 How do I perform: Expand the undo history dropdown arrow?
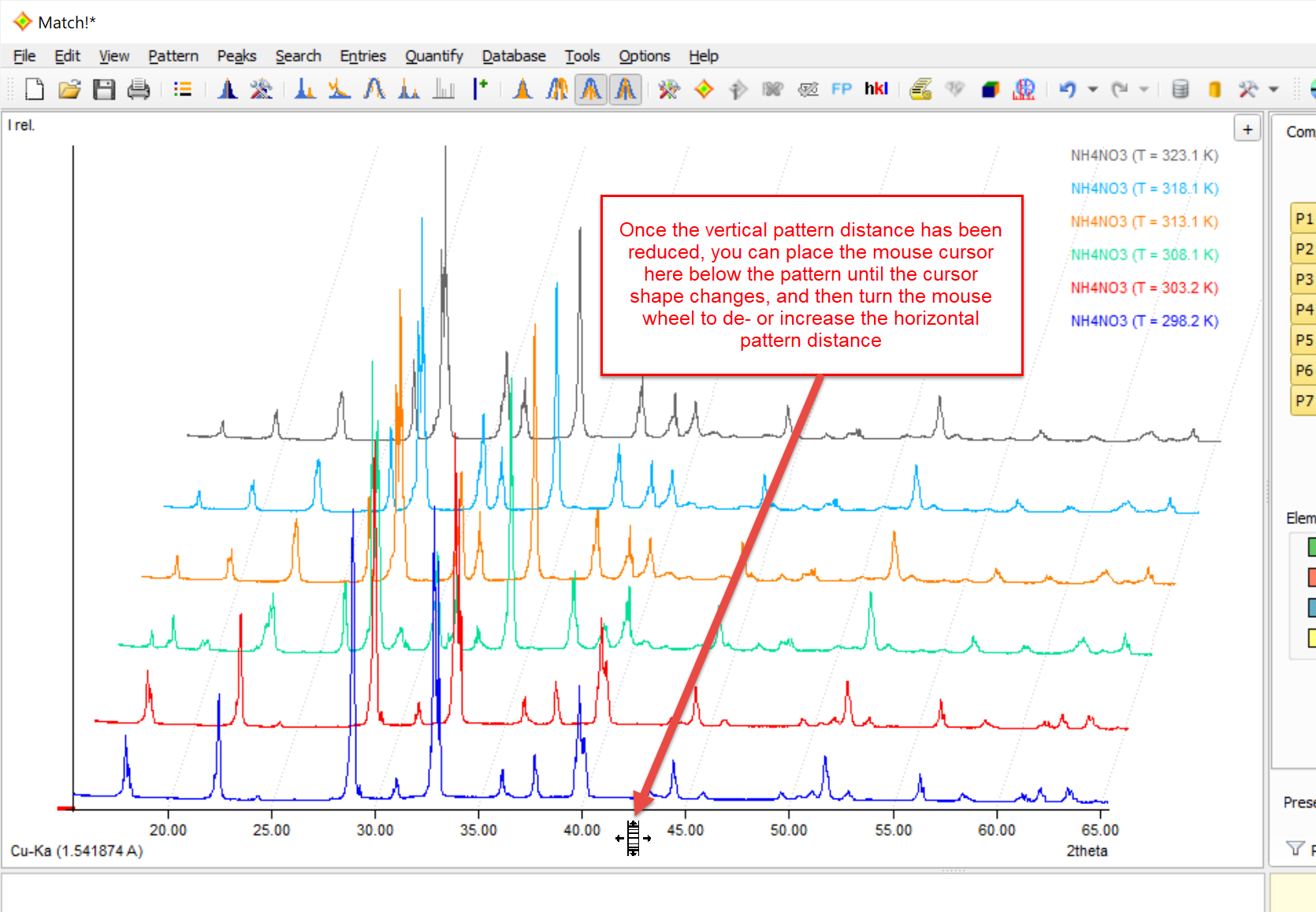pyautogui.click(x=1093, y=89)
